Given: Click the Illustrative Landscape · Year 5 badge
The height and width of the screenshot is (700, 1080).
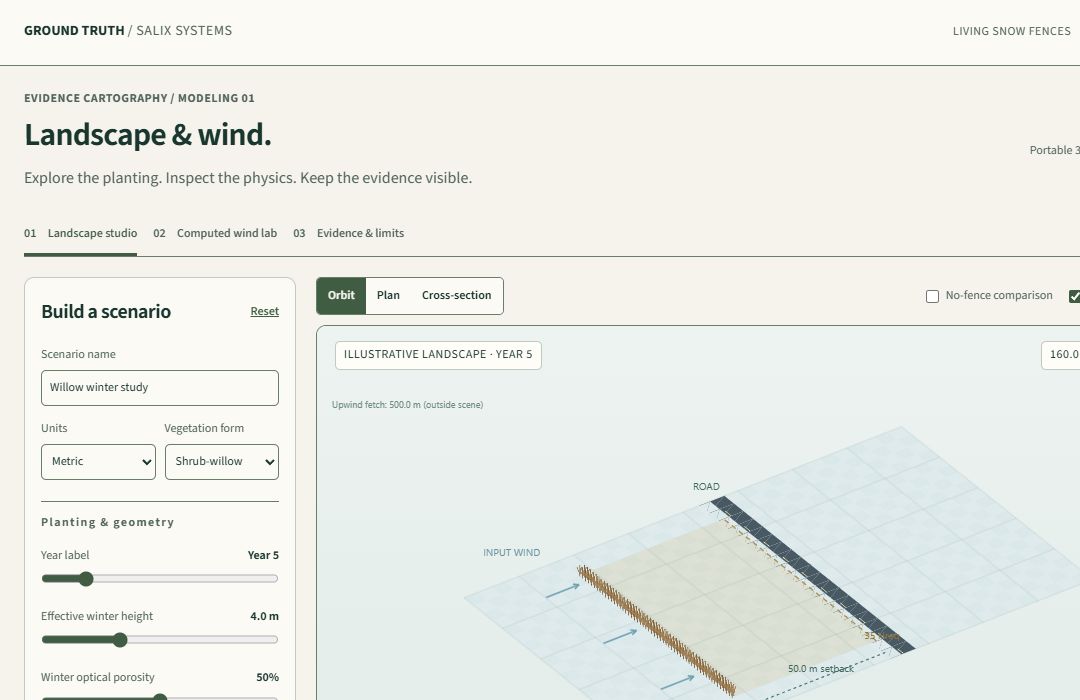Looking at the screenshot, I should coord(438,355).
